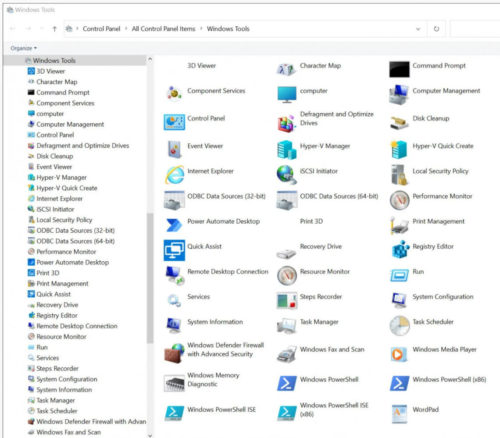Click the chevron after Control Panel breadcrumb
This screenshot has width=500, height=438.
pos(126,29)
